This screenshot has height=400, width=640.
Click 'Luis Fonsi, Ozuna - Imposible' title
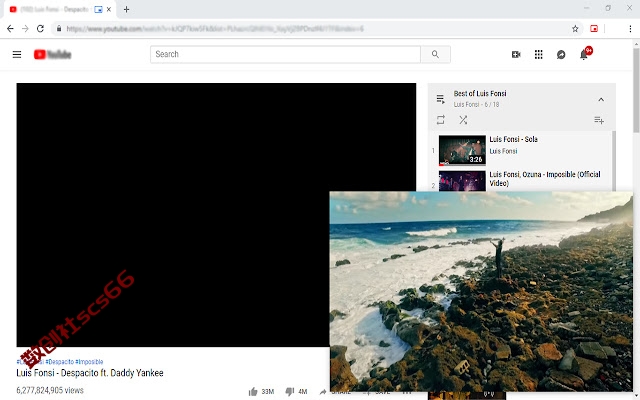(544, 179)
